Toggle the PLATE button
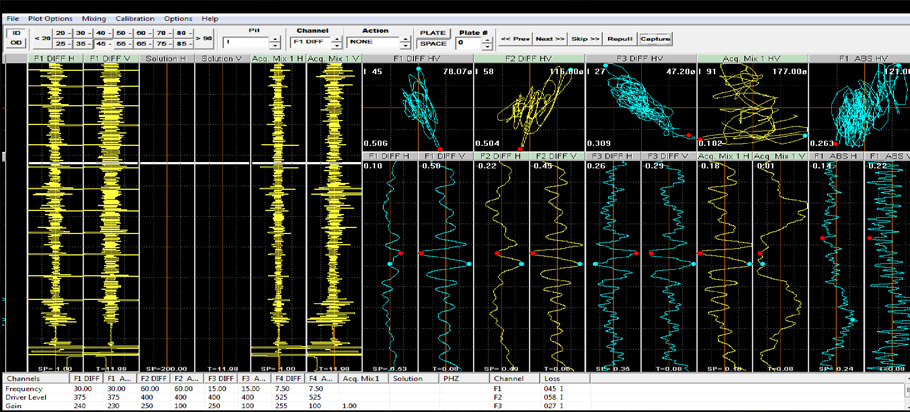This screenshot has width=910, height=412. [433, 33]
